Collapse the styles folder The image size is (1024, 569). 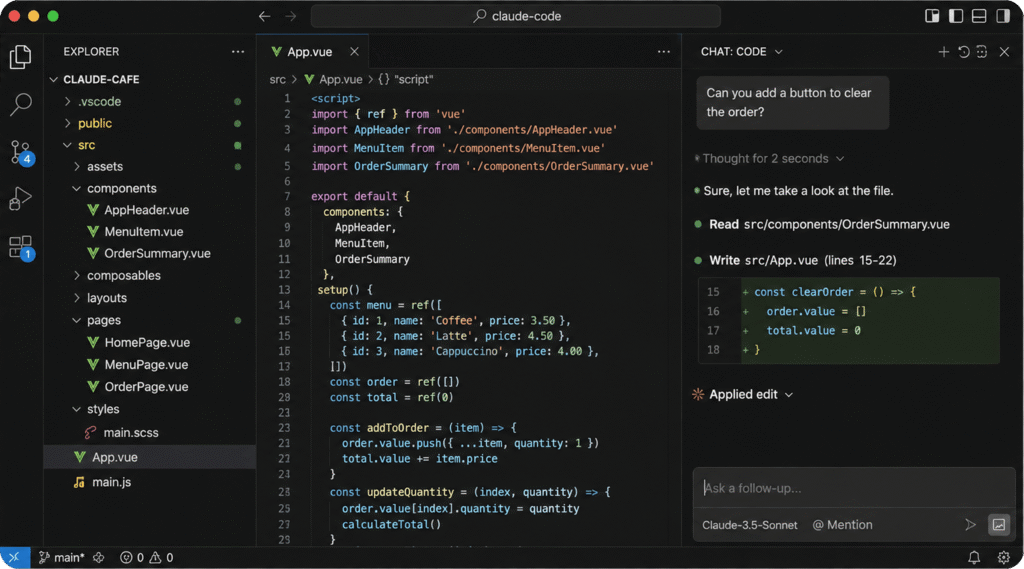point(77,409)
